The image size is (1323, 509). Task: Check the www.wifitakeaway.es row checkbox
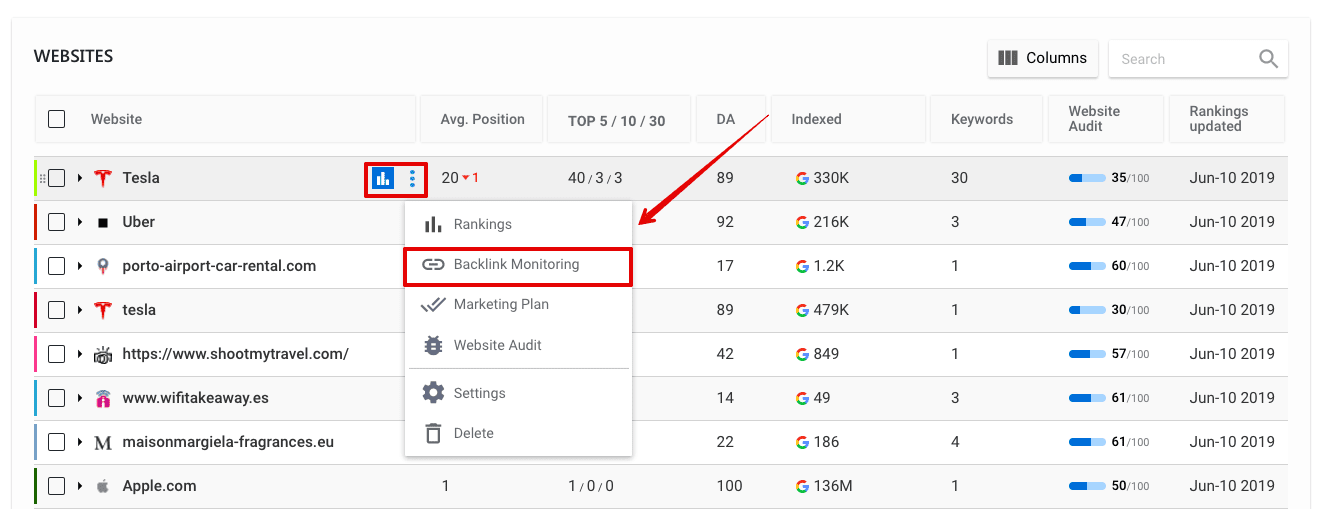(x=57, y=398)
